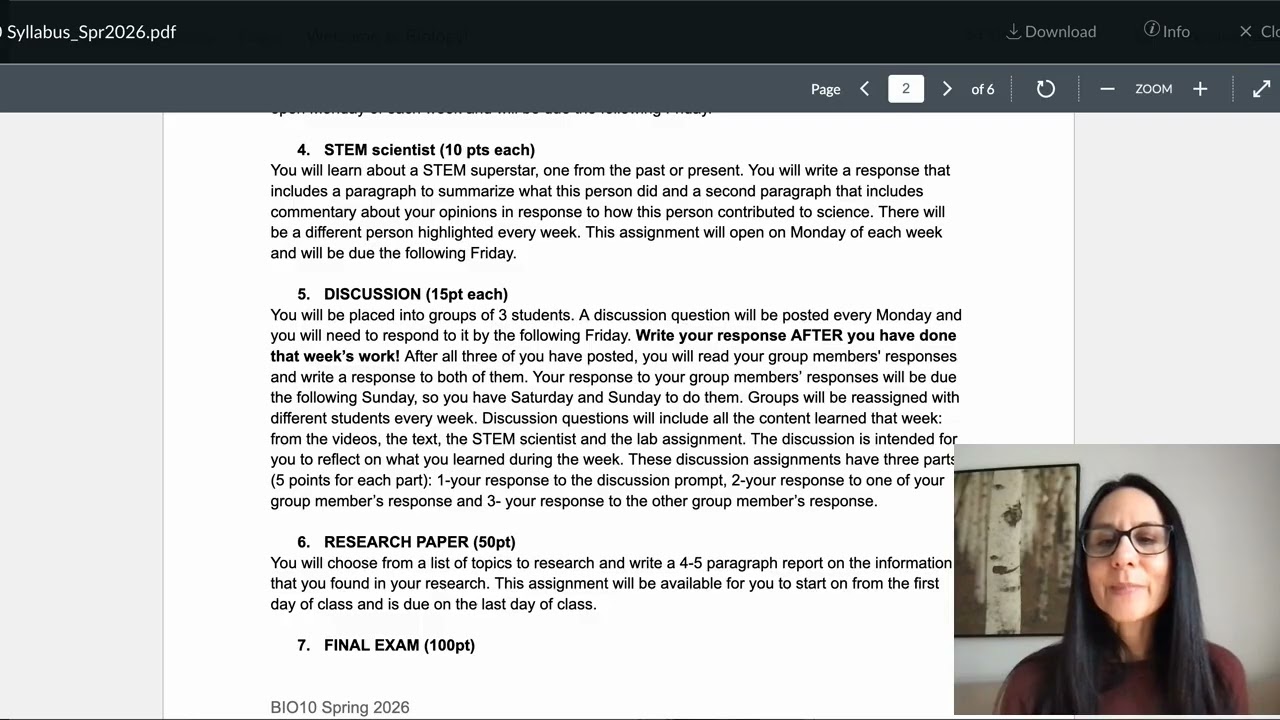Open the Info panel
The image size is (1280, 720).
tap(1167, 31)
